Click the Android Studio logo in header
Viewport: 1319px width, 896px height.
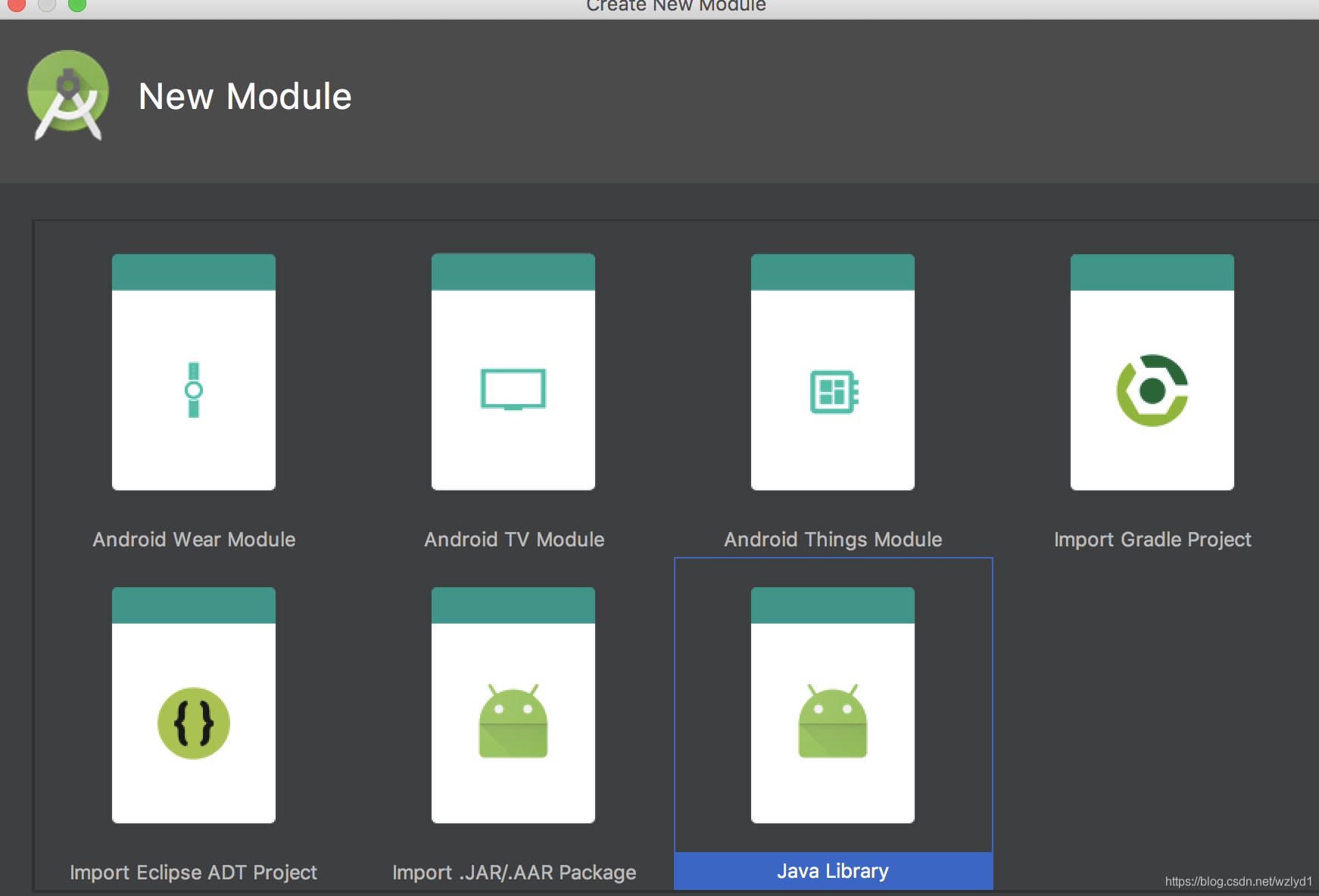(x=68, y=95)
